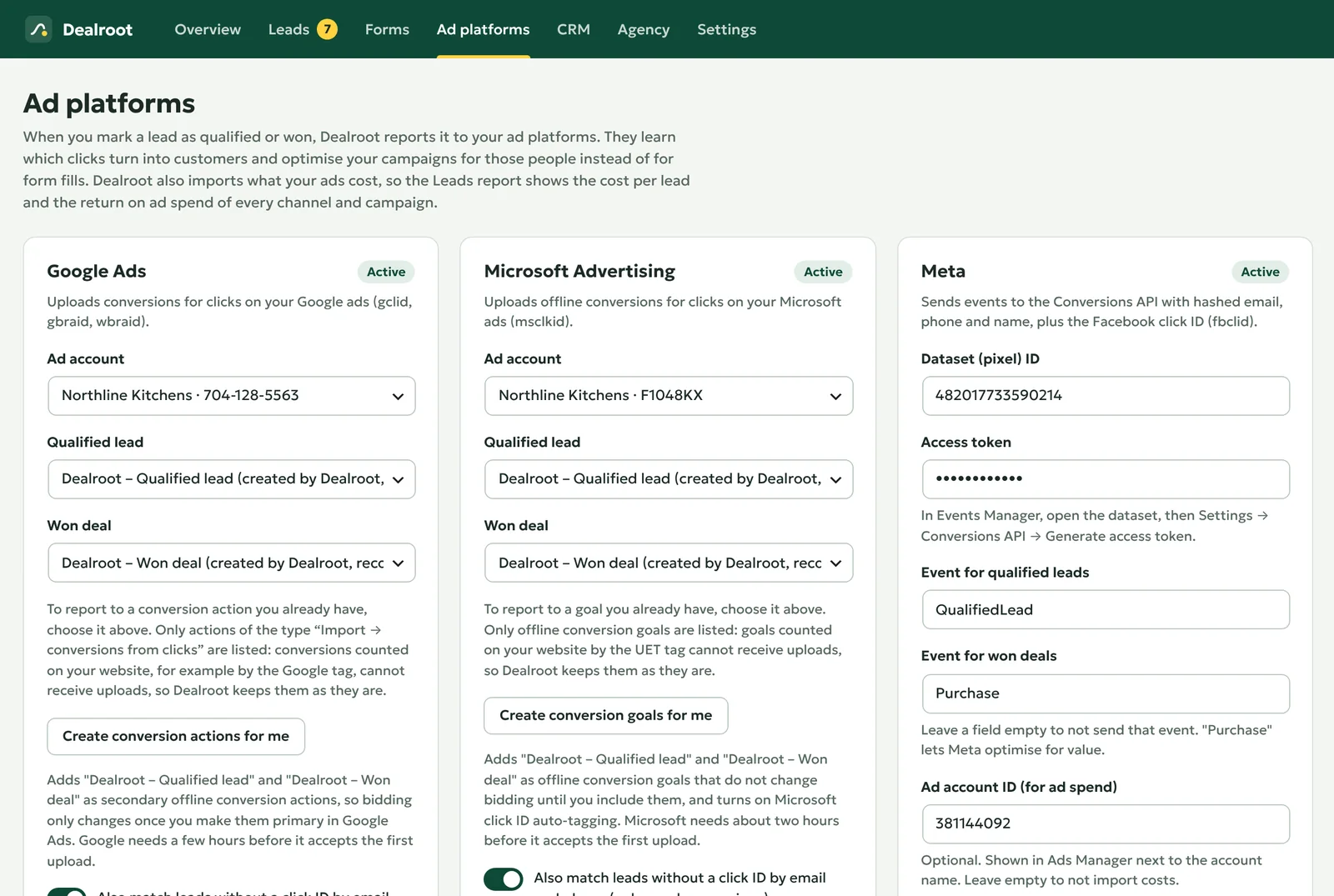The height and width of the screenshot is (896, 1334).
Task: Select the Ad platforms tab
Action: click(483, 29)
